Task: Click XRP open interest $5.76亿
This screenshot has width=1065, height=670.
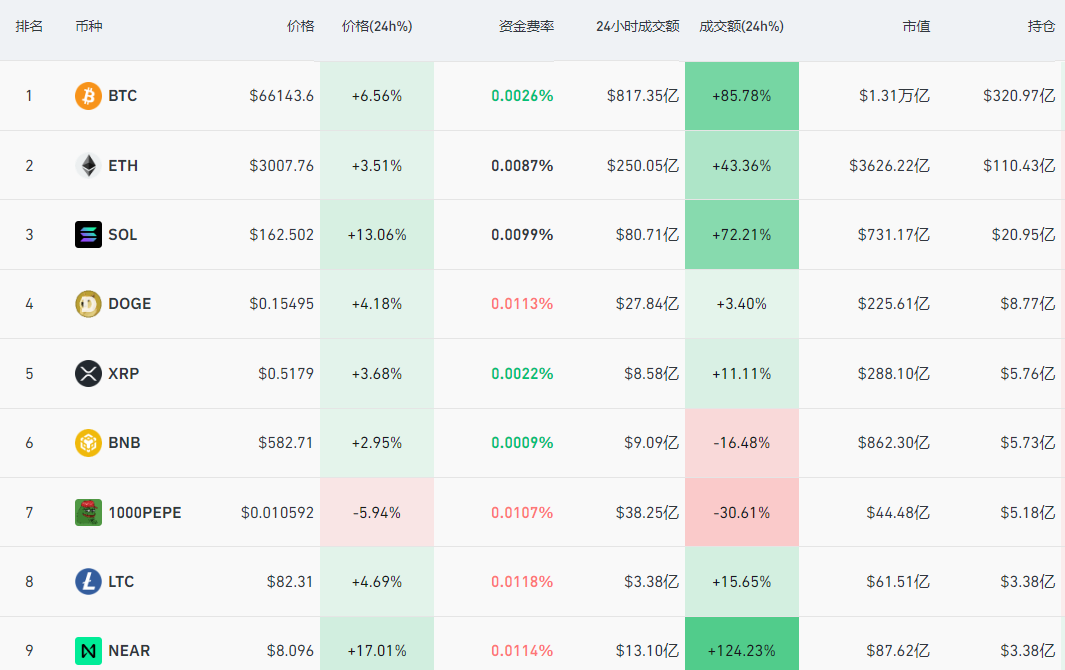Action: point(1028,374)
